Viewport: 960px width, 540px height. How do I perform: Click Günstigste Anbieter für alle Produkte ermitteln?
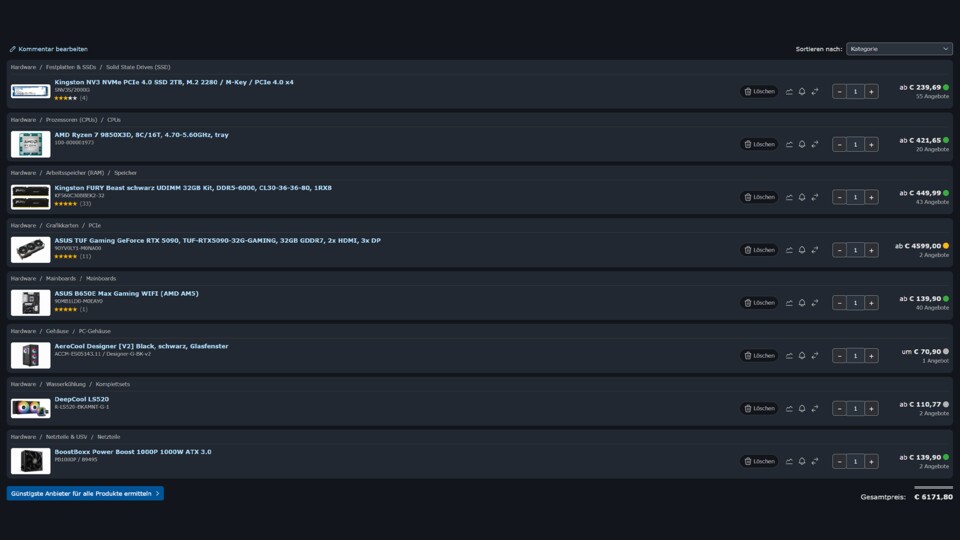(x=85, y=493)
